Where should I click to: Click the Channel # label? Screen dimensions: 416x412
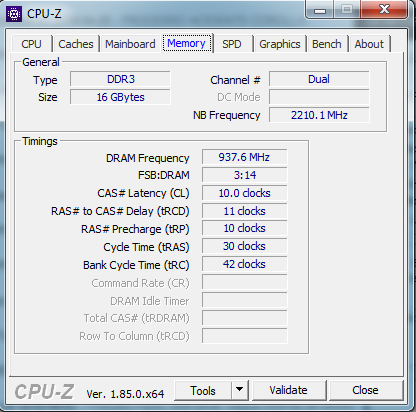click(235, 80)
